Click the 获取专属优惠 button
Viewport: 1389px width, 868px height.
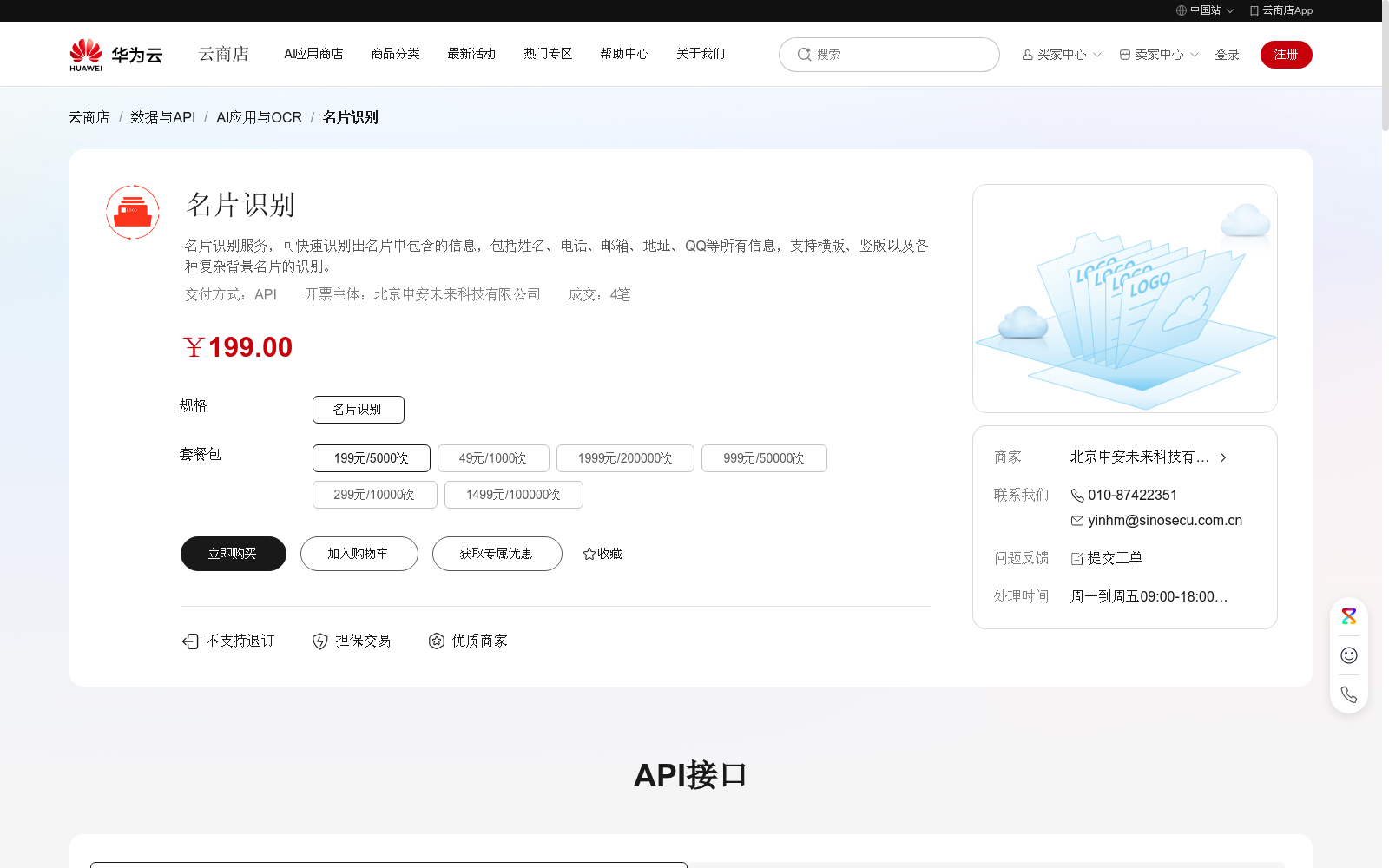(x=497, y=554)
